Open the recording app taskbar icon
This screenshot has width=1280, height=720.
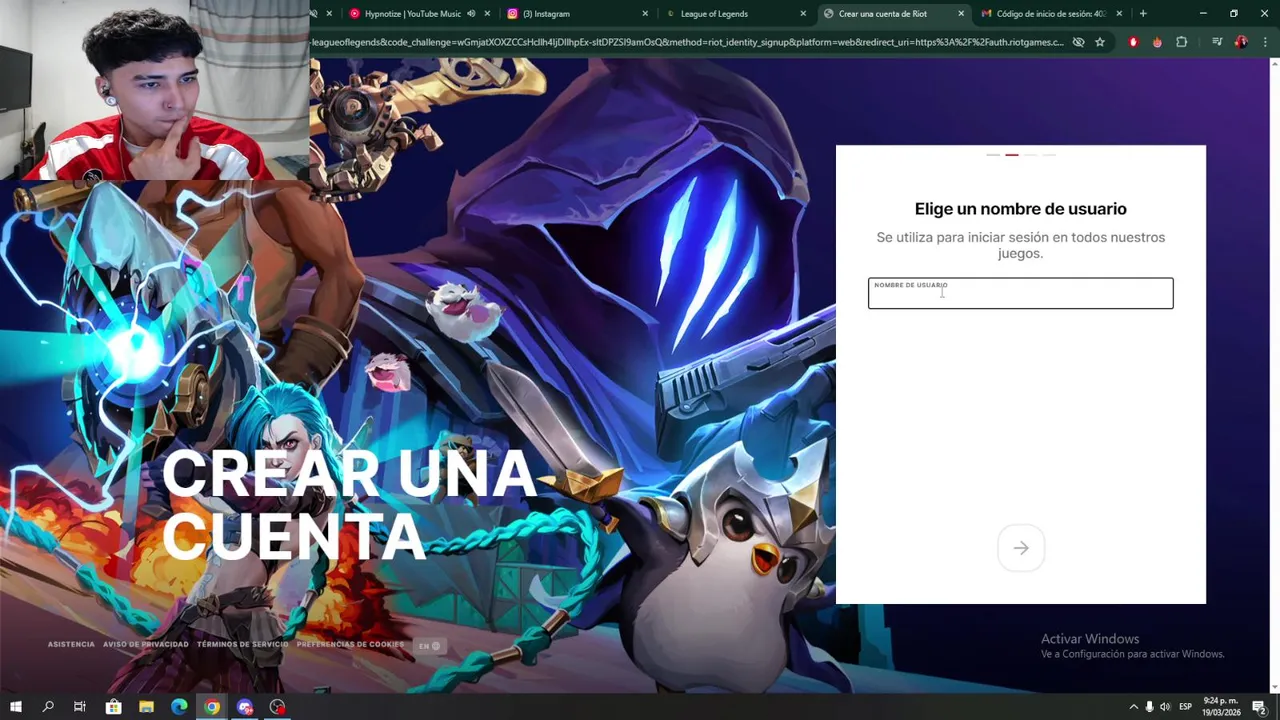click(278, 707)
